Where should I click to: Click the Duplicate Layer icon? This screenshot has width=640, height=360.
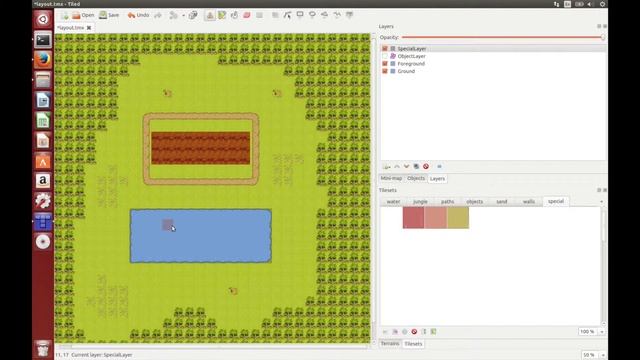[416, 167]
